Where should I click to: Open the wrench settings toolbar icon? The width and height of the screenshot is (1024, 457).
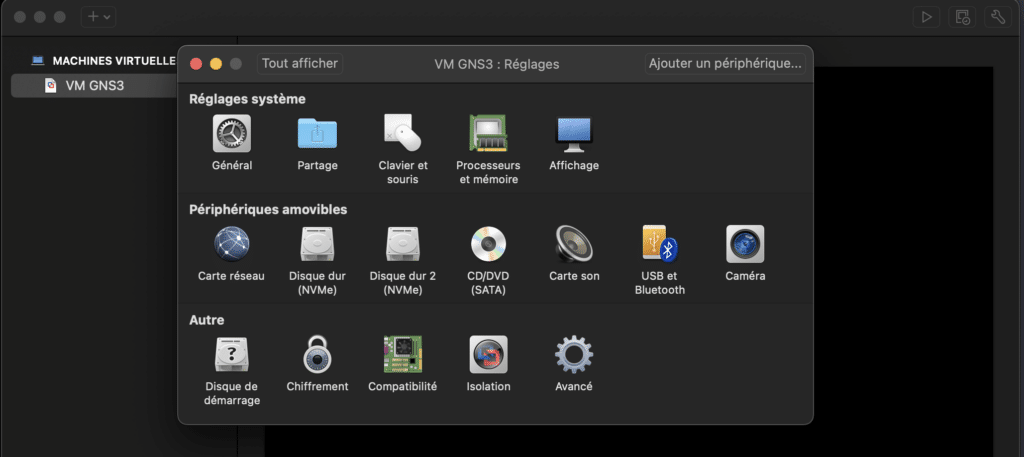(998, 17)
